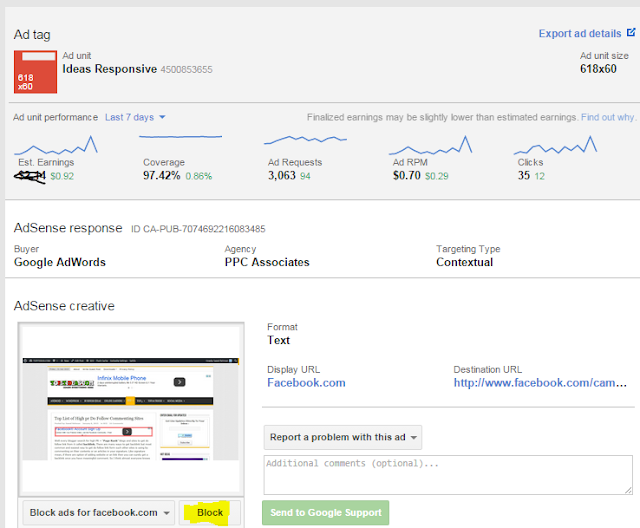The width and height of the screenshot is (640, 528).
Task: Expand Report a problem with this ad dropdown
Action: 343,437
